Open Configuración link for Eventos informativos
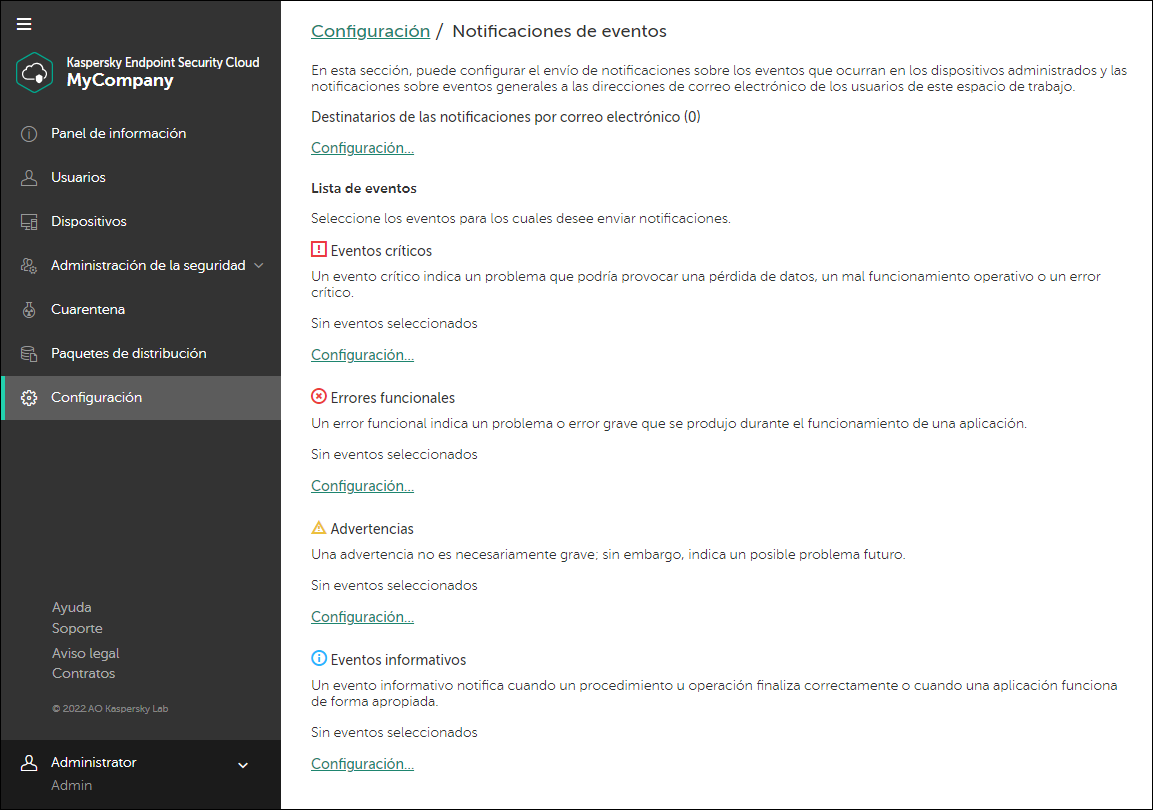 pos(362,764)
